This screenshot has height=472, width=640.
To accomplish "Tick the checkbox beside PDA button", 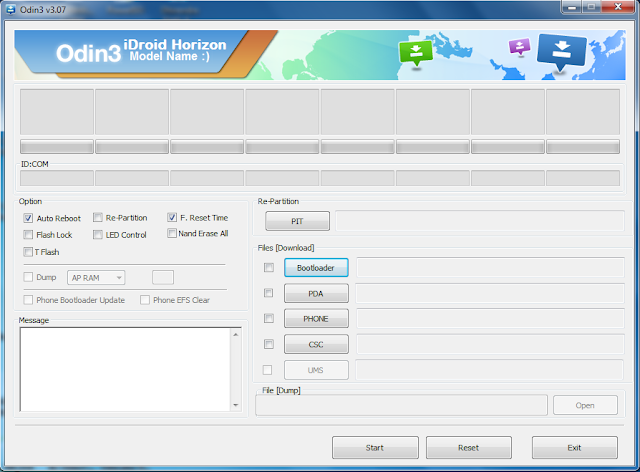I will coord(269,293).
